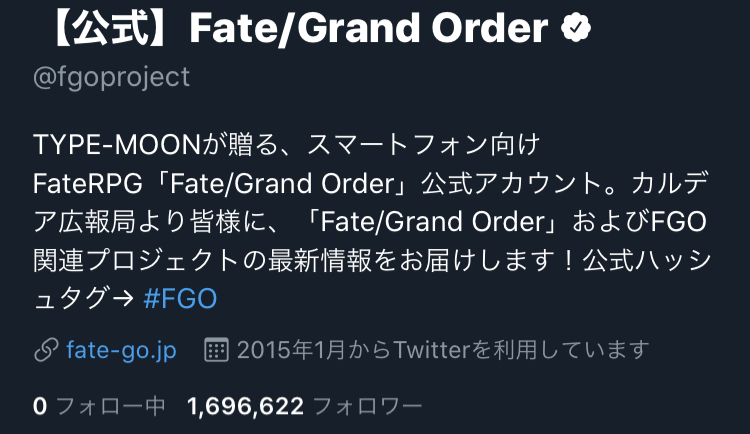Click the following count number 0
This screenshot has width=750, height=434.
tap(40, 407)
